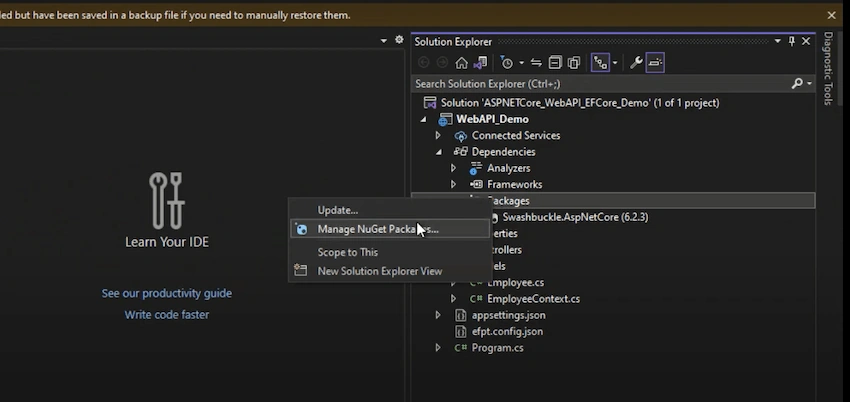Click the Solution icon before 'ASPNETCore_WebAPI_EFCore_Demo'
850x402 pixels.
[430, 103]
